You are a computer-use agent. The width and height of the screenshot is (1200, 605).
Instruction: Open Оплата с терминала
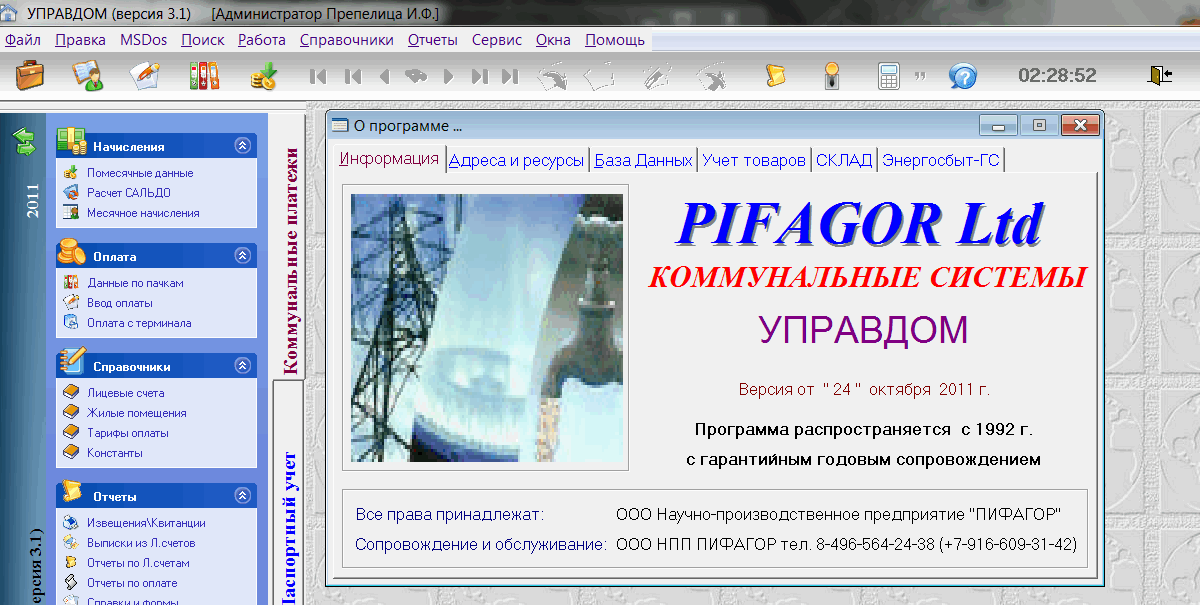point(139,323)
